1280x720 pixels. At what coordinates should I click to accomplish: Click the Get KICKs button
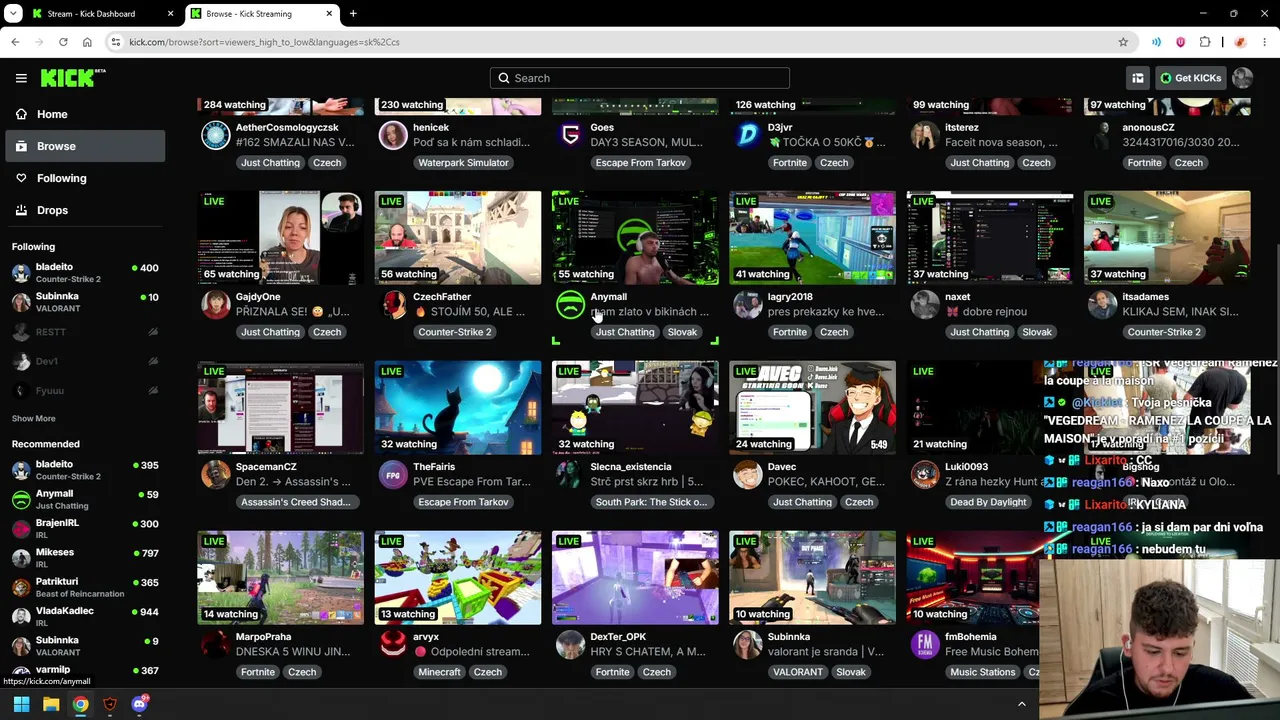[1190, 78]
